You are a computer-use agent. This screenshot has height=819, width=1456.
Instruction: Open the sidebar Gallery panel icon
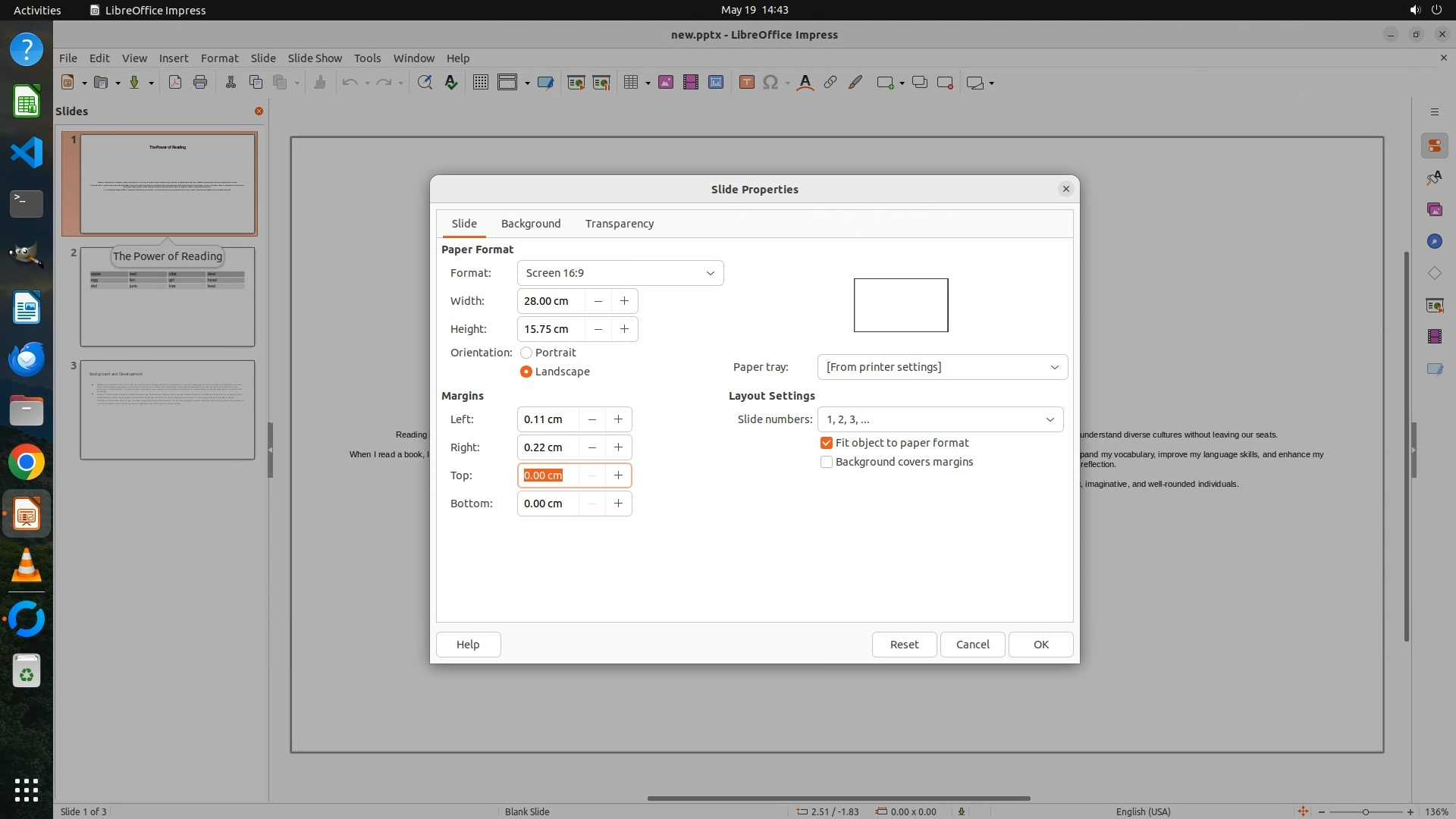1434,209
